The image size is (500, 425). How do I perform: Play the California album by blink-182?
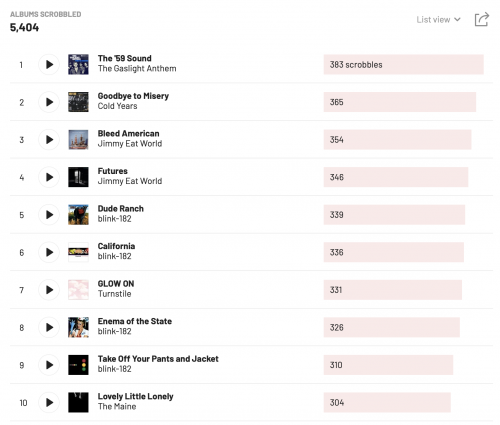(49, 252)
